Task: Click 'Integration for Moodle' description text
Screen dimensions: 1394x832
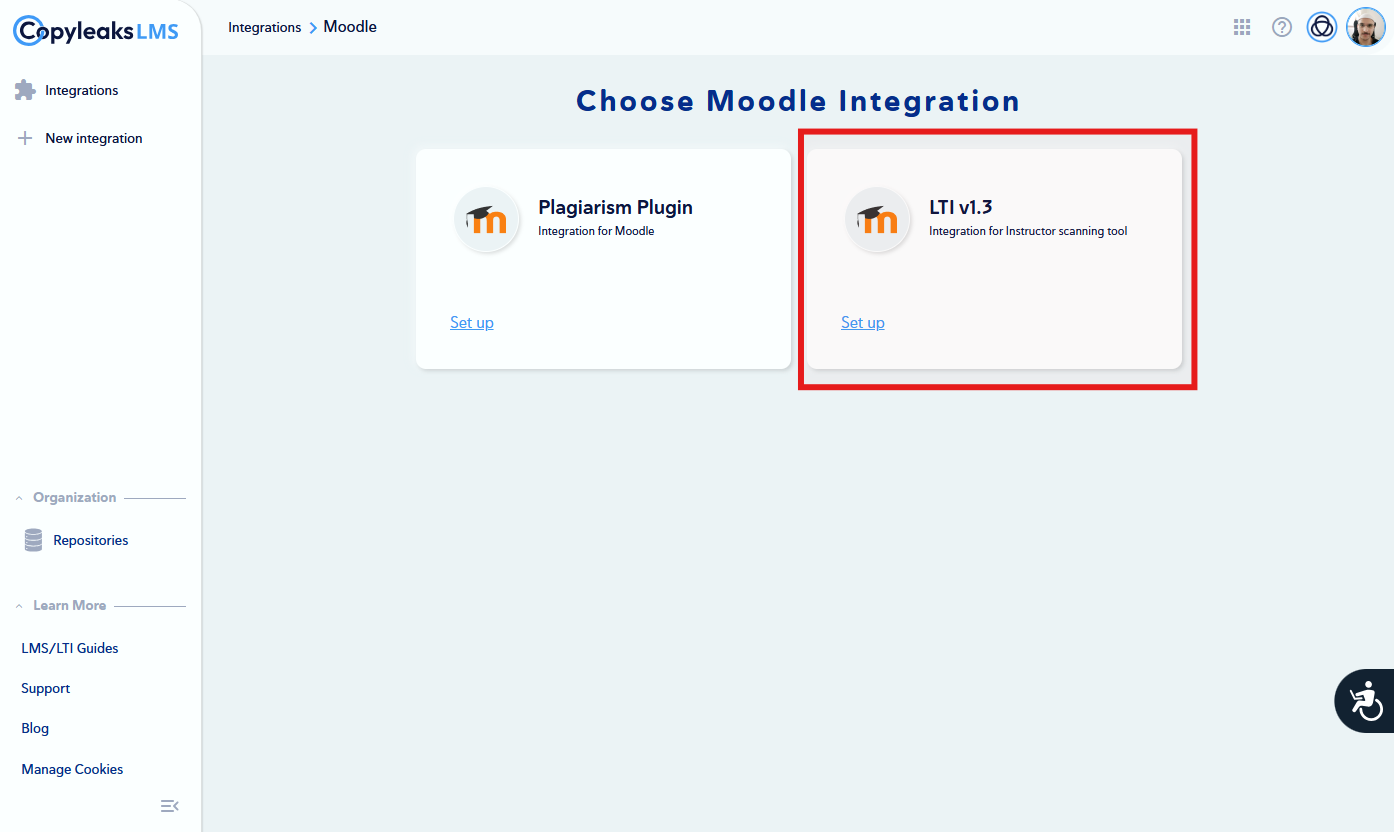Action: 596,231
